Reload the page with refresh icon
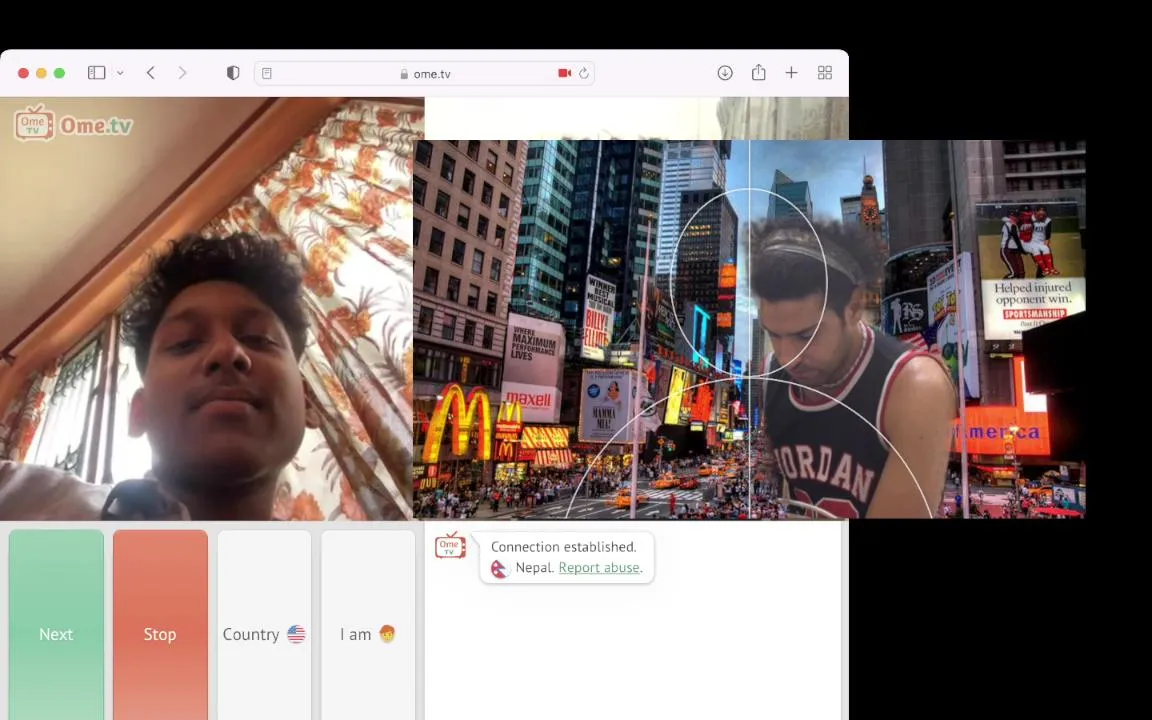The height and width of the screenshot is (720, 1152). (584, 73)
